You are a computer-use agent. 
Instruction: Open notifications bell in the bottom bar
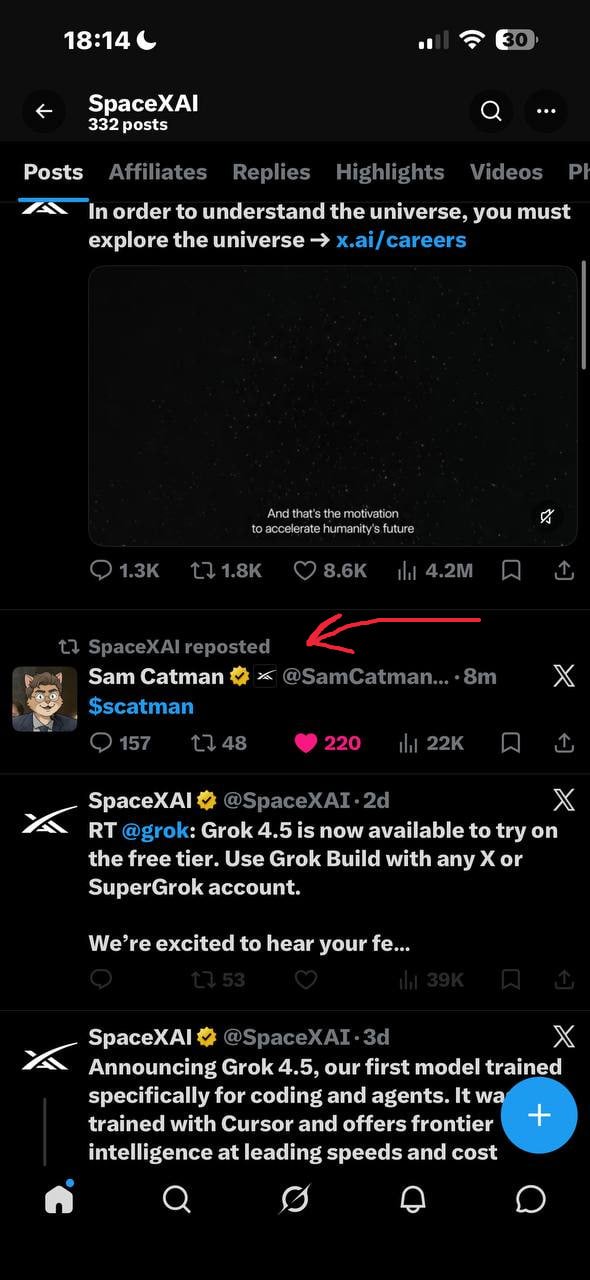413,1199
